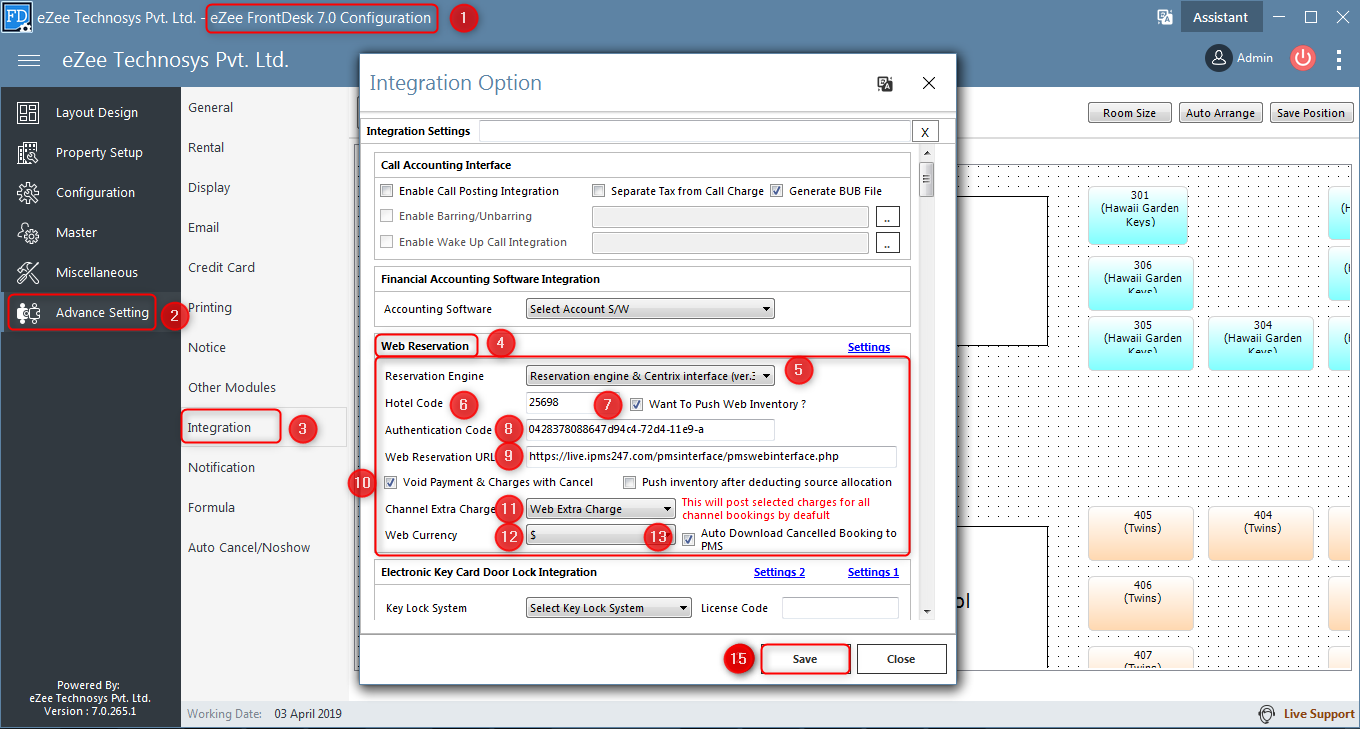Click browse button beside Wake Up Call field
Image resolution: width=1360 pixels, height=729 pixels.
[888, 242]
